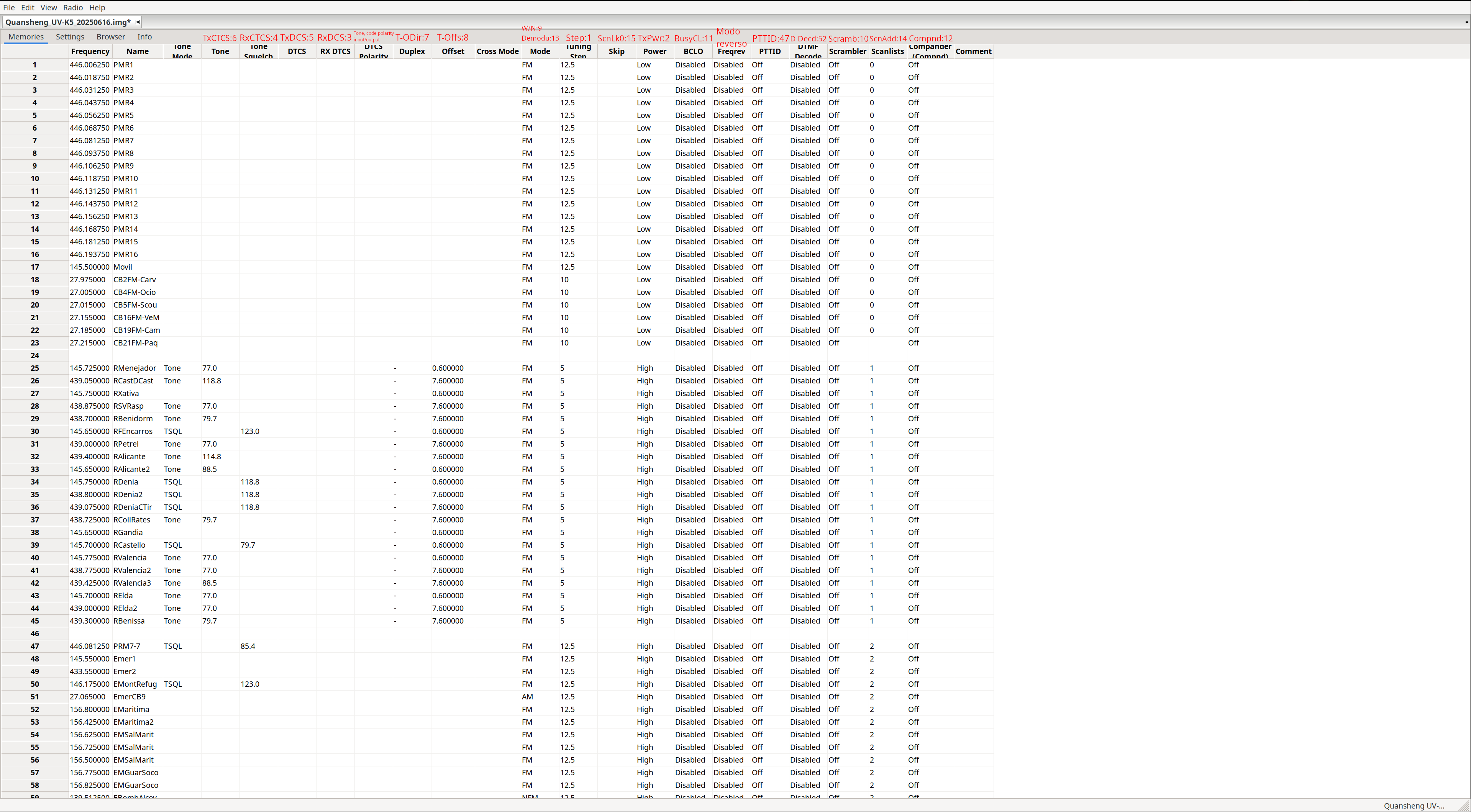This screenshot has width=1471, height=812.
Task: Click the frequency cell 433.550000 for Emer2
Action: click(x=90, y=672)
